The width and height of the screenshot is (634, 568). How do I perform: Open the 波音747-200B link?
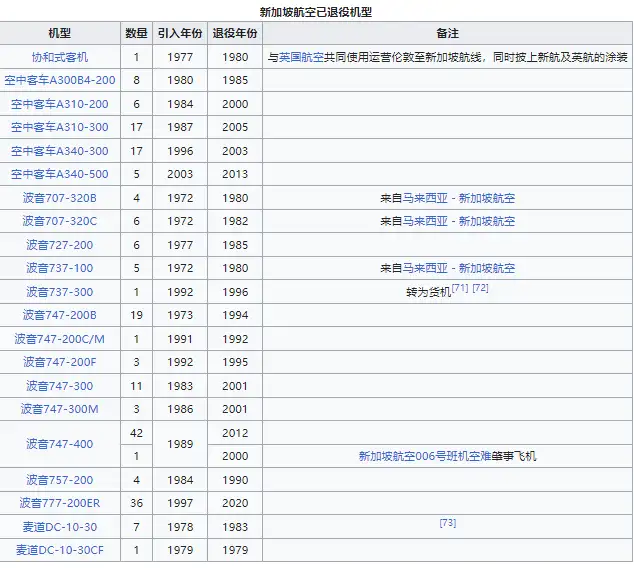coord(59,315)
